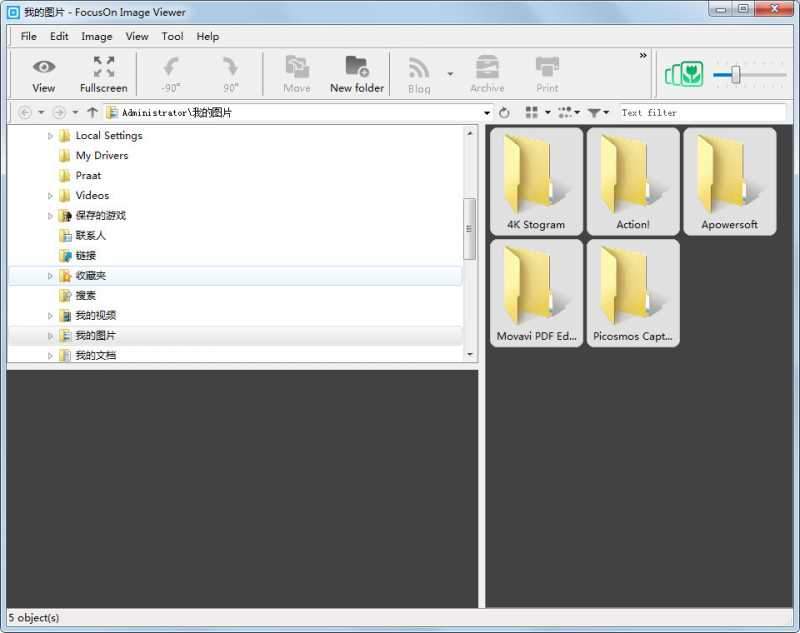Image resolution: width=800 pixels, height=633 pixels.
Task: Create a New folder
Action: pos(356,72)
